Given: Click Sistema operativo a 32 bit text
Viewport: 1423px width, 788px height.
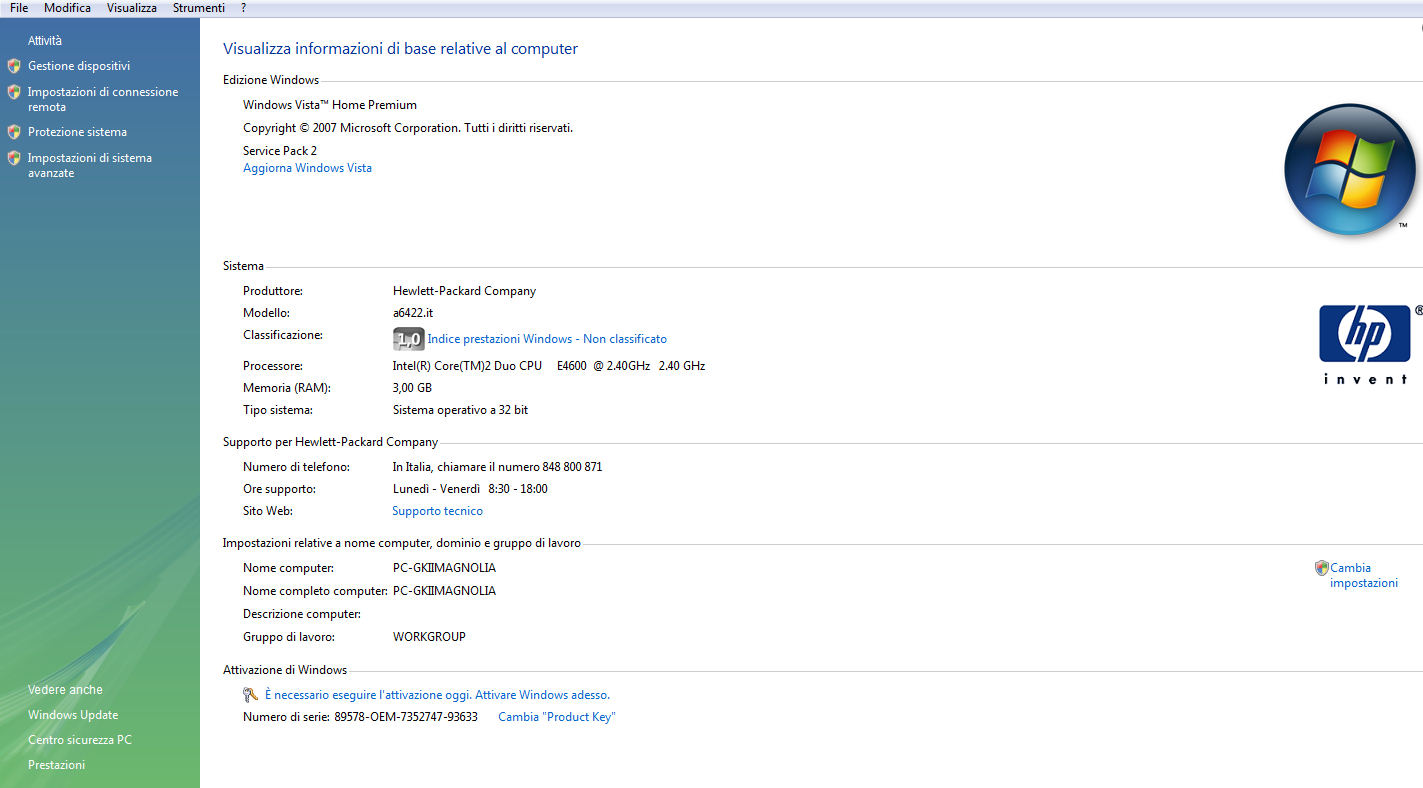Looking at the screenshot, I should pos(460,410).
